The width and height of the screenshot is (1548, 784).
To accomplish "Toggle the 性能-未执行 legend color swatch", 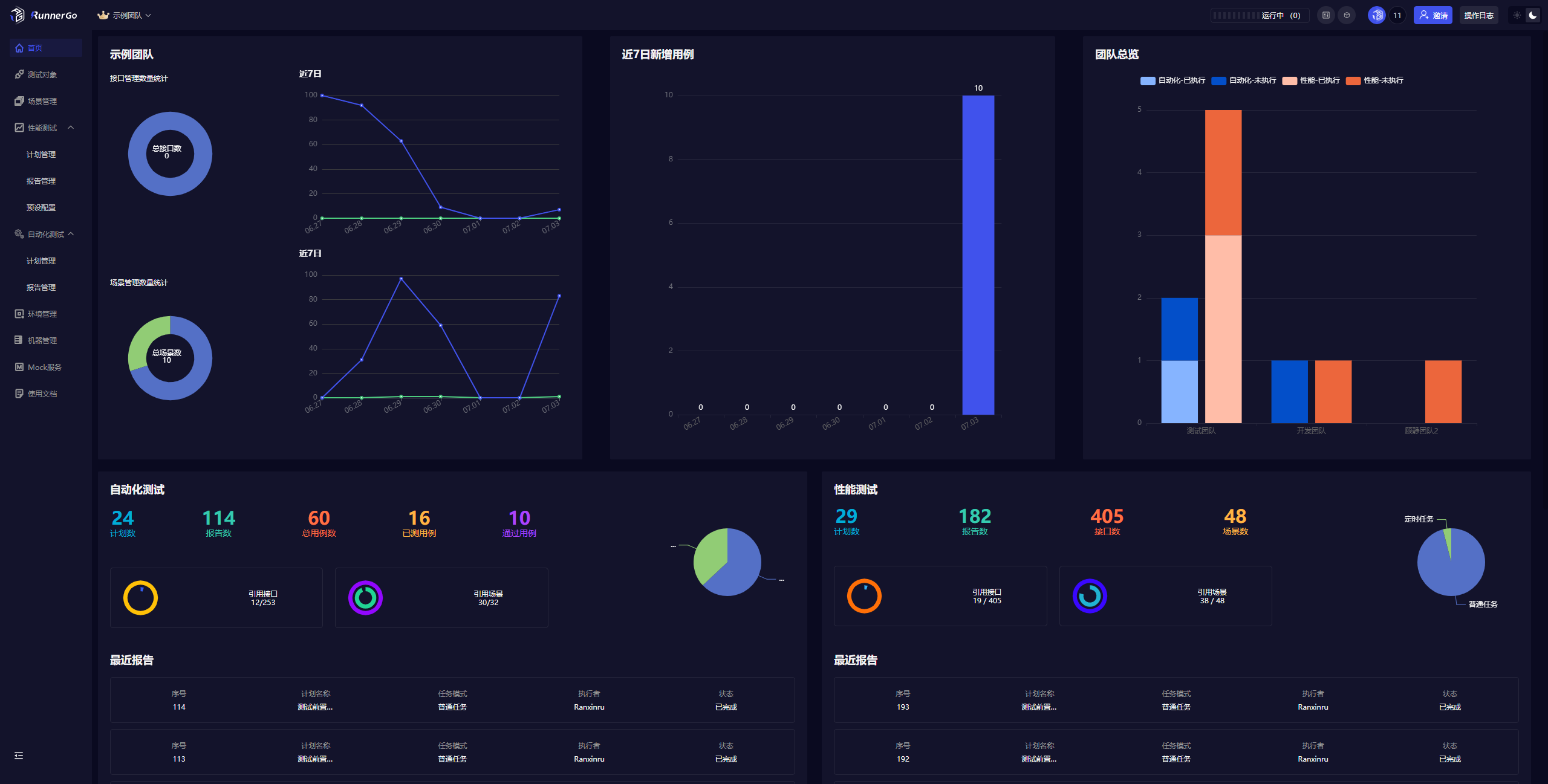I will 1353,81.
